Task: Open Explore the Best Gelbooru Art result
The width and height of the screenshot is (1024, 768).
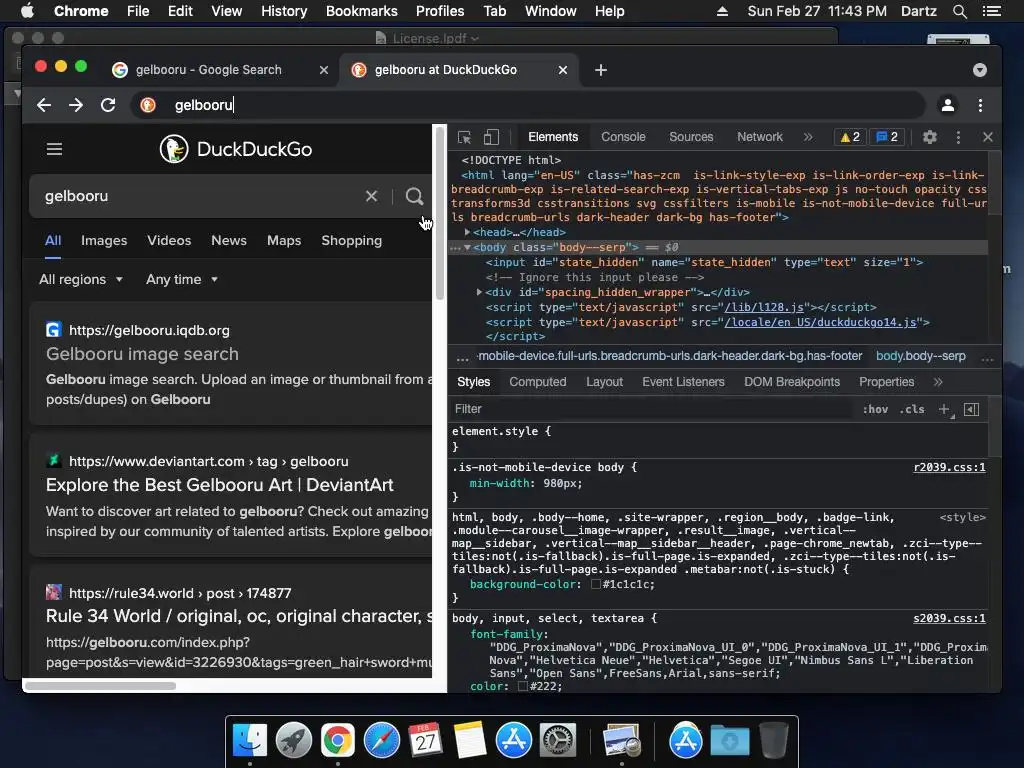Action: coord(219,485)
